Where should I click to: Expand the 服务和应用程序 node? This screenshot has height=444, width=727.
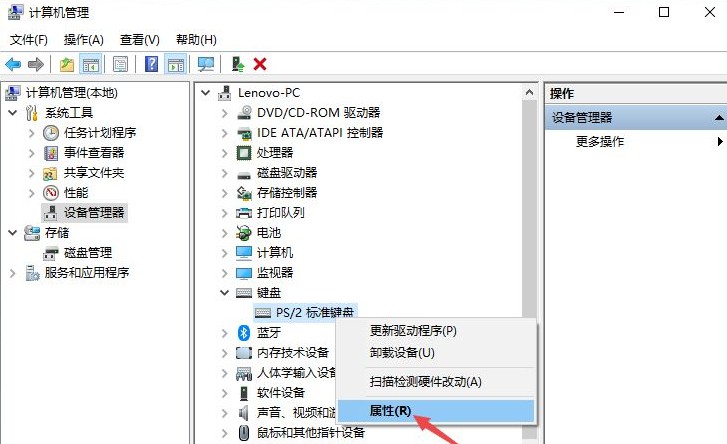click(13, 273)
